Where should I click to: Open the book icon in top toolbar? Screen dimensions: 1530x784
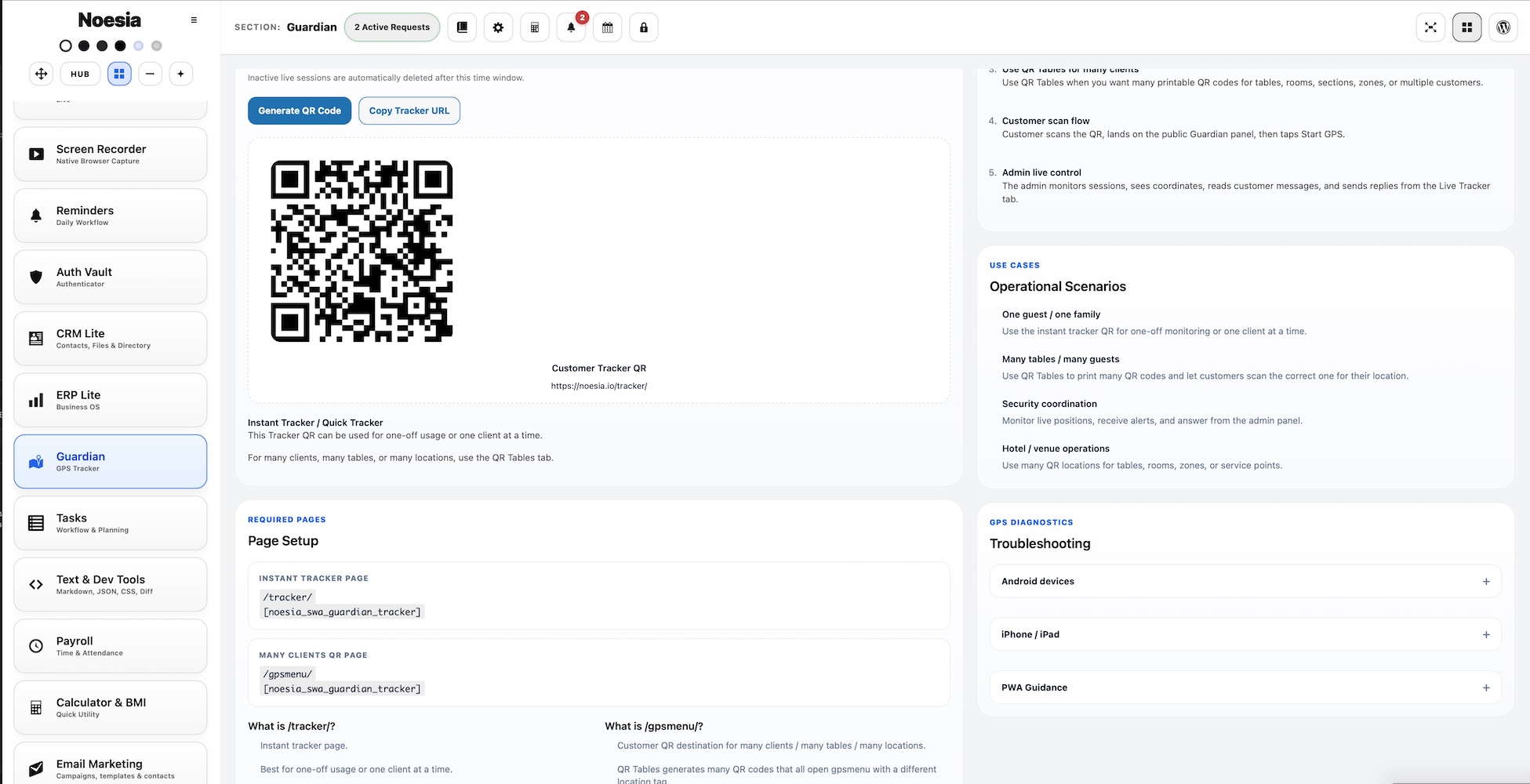(x=462, y=27)
